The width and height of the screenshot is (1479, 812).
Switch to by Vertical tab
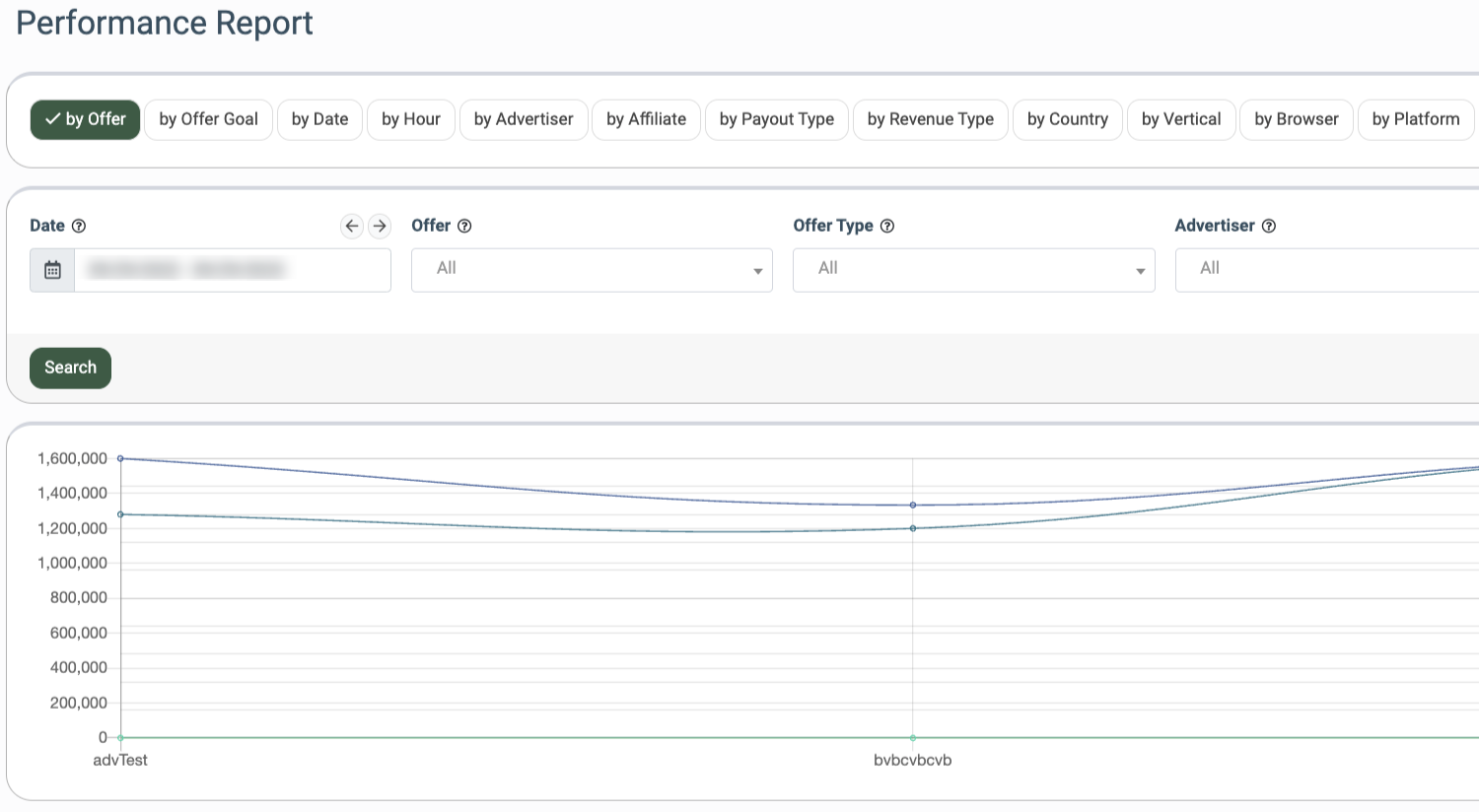click(1181, 119)
